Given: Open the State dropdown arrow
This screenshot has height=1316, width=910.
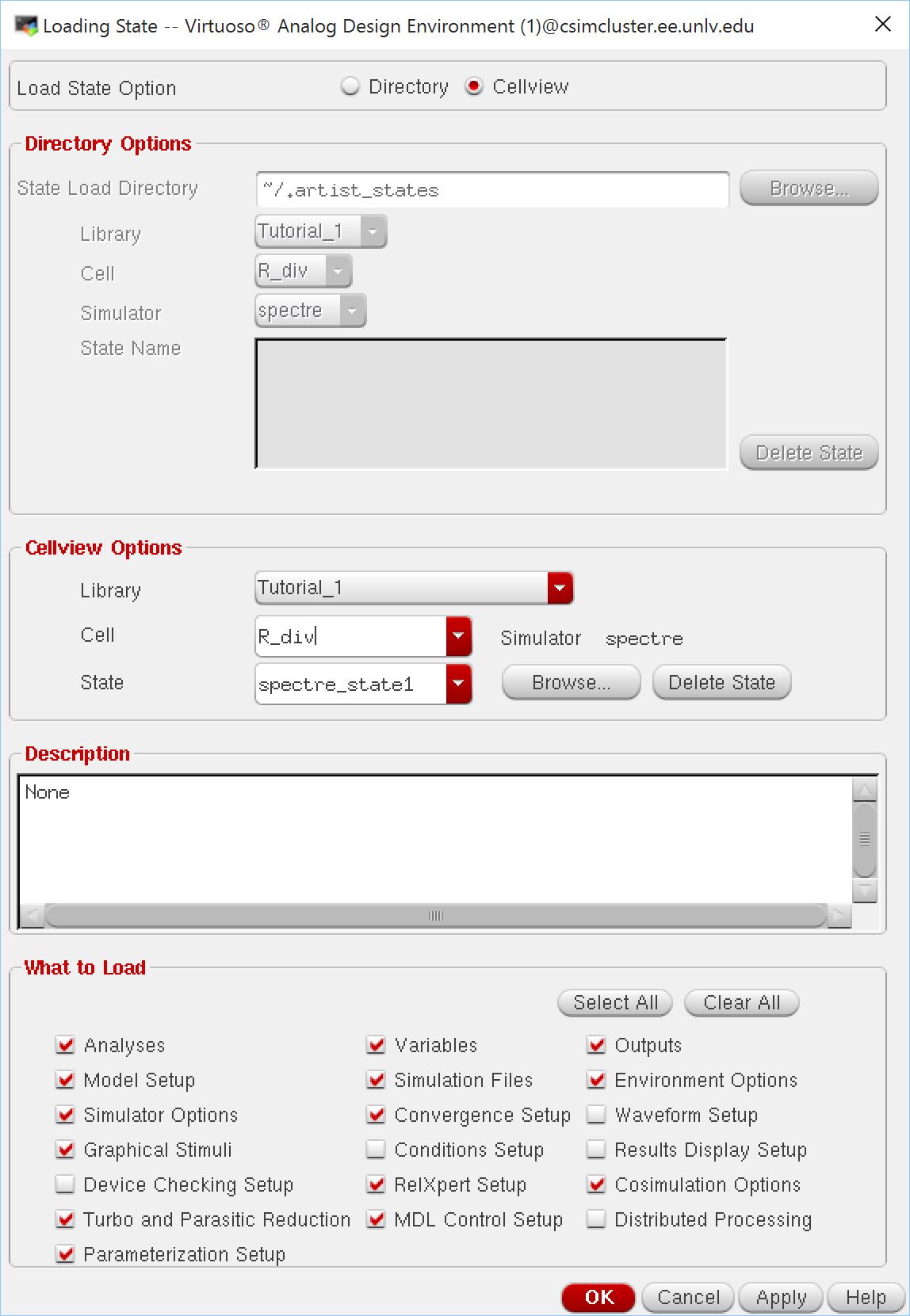Looking at the screenshot, I should (458, 684).
